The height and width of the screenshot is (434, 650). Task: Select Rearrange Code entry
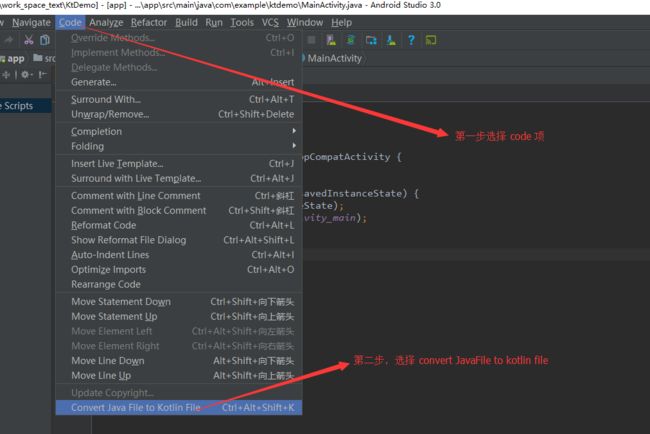(179, 284)
